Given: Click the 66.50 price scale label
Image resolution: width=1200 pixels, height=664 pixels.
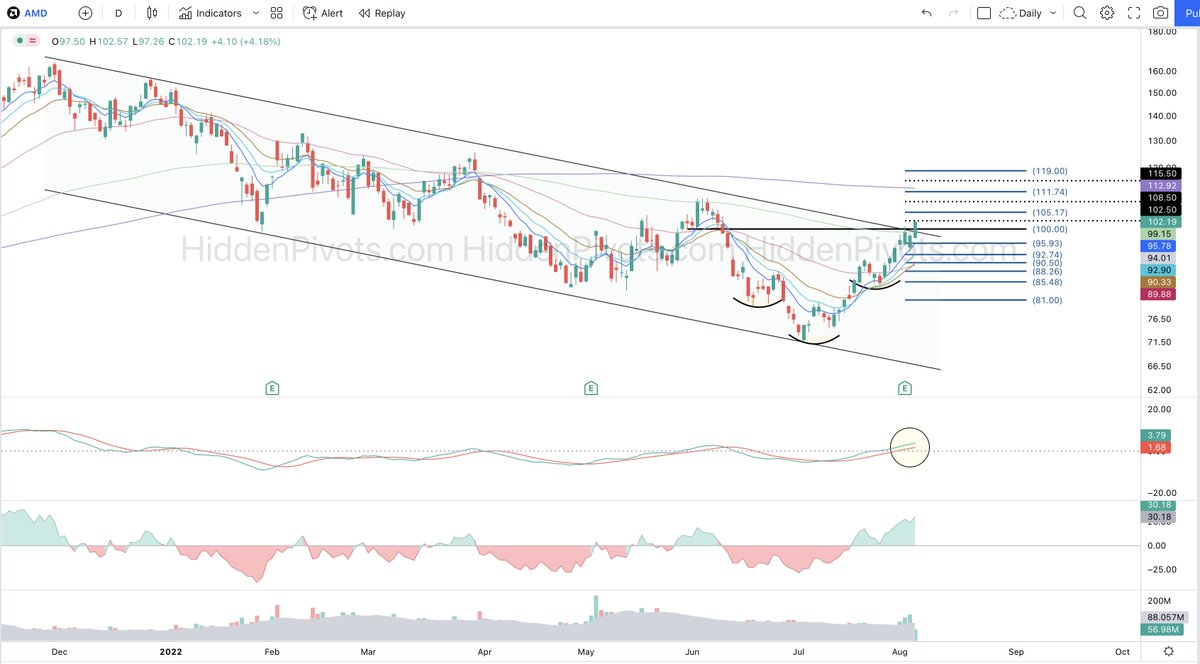Looking at the screenshot, I should click(x=1161, y=367).
